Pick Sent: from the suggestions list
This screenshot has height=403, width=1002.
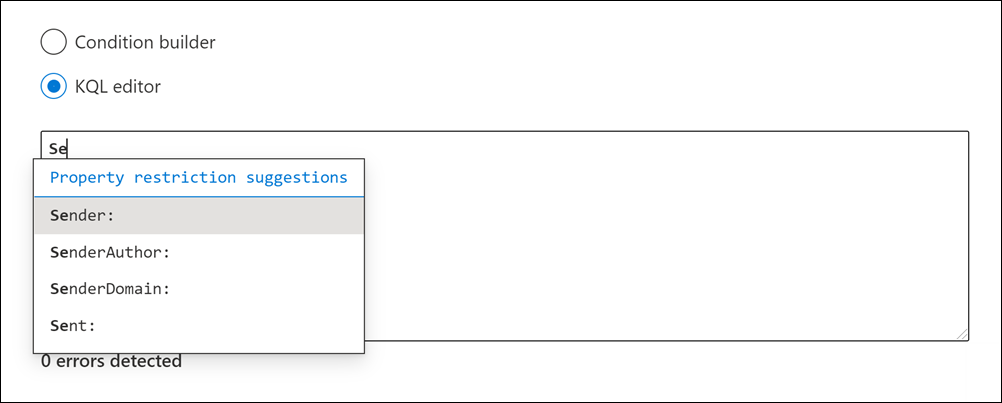[72, 326]
